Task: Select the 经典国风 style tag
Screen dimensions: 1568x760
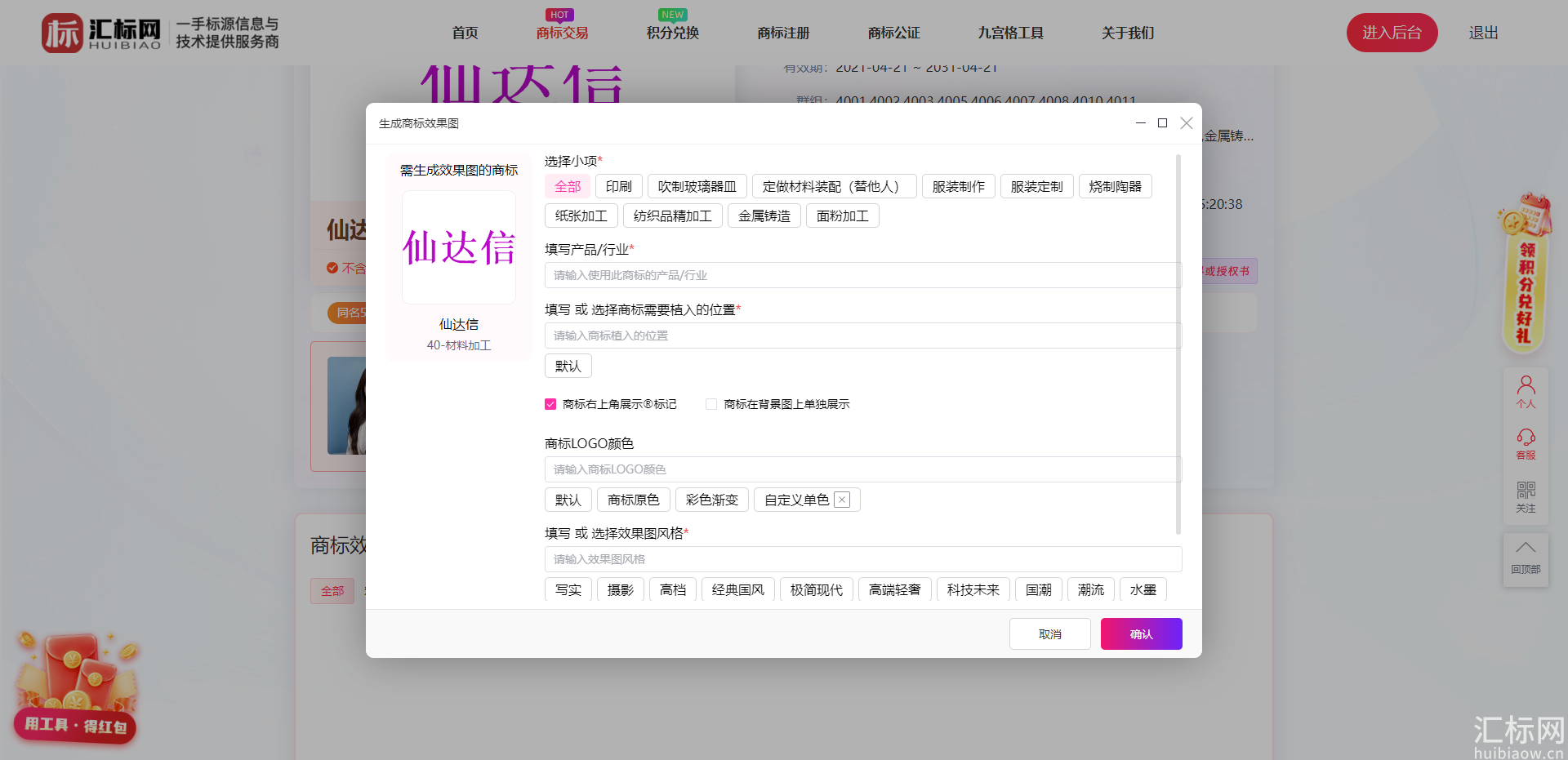Action: point(738,589)
